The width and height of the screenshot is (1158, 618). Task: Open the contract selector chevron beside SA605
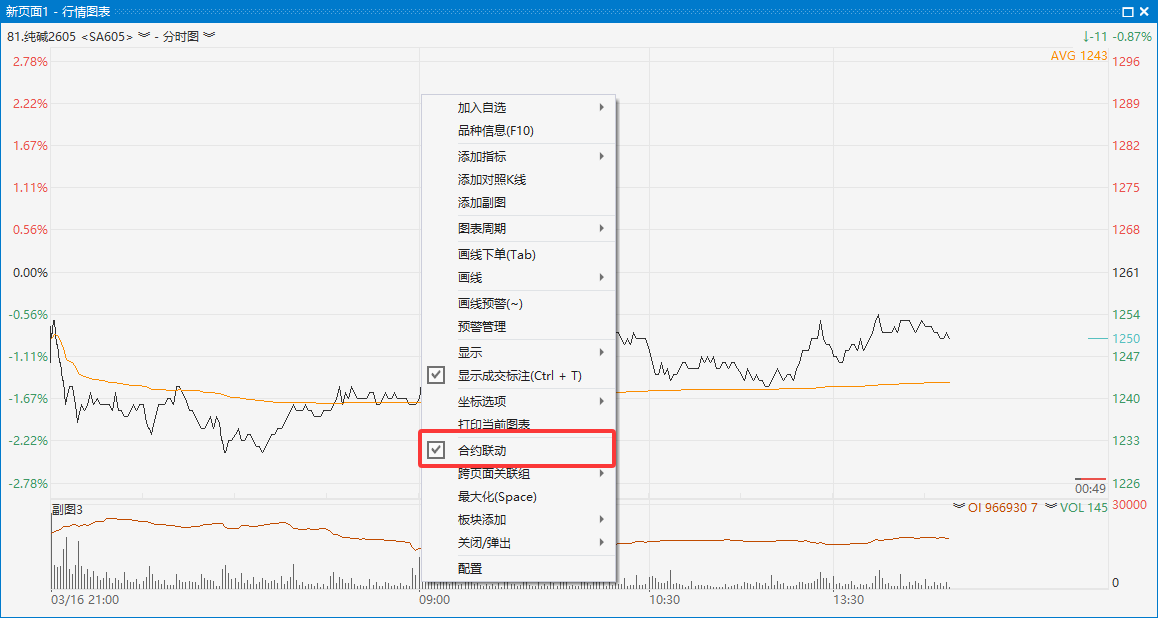tap(144, 36)
